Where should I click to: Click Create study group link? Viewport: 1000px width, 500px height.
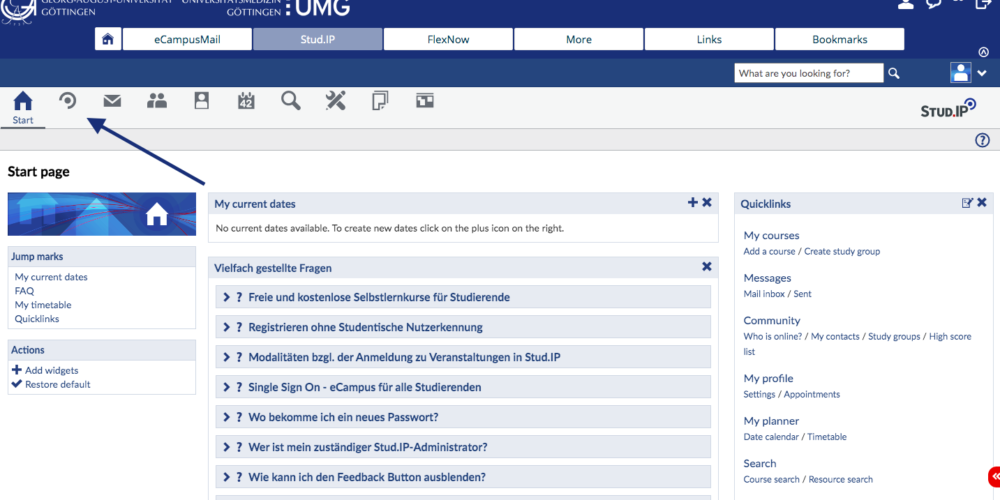pyautogui.click(x=842, y=251)
